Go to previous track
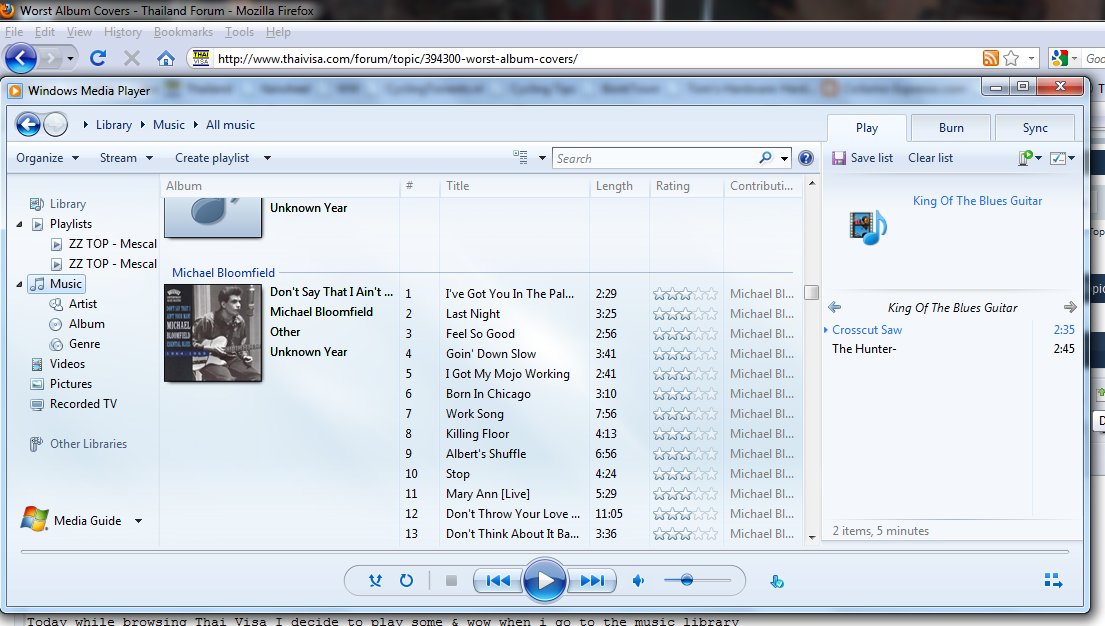Screen dimensions: 1105x626 (x=499, y=580)
